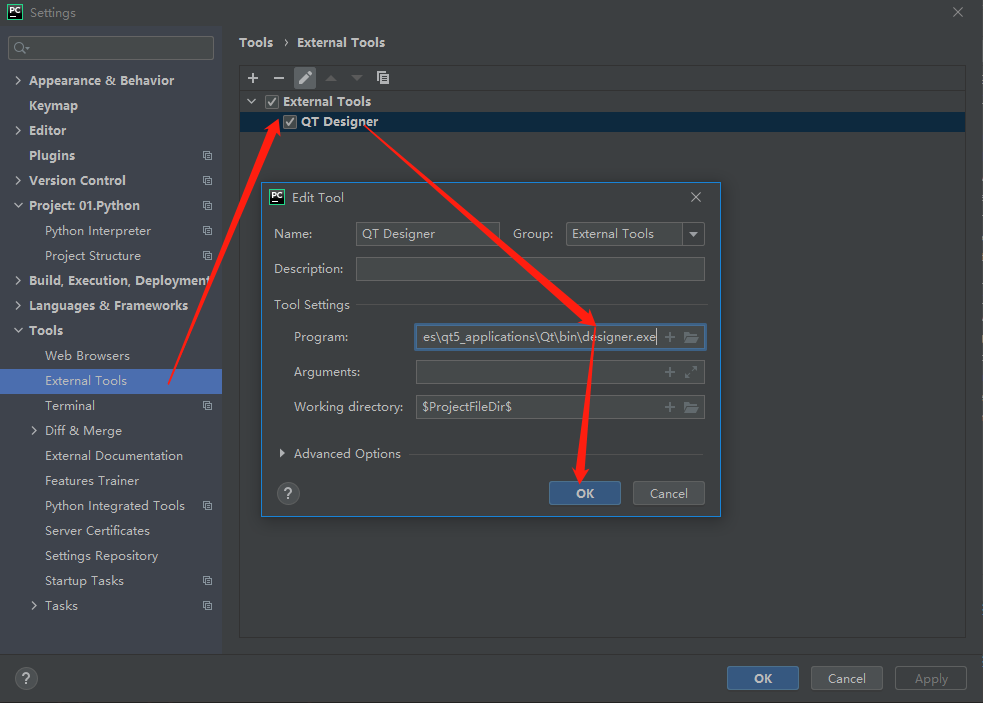Toggle the External Tools group checkbox
Image resolution: width=983 pixels, height=703 pixels.
tap(272, 102)
